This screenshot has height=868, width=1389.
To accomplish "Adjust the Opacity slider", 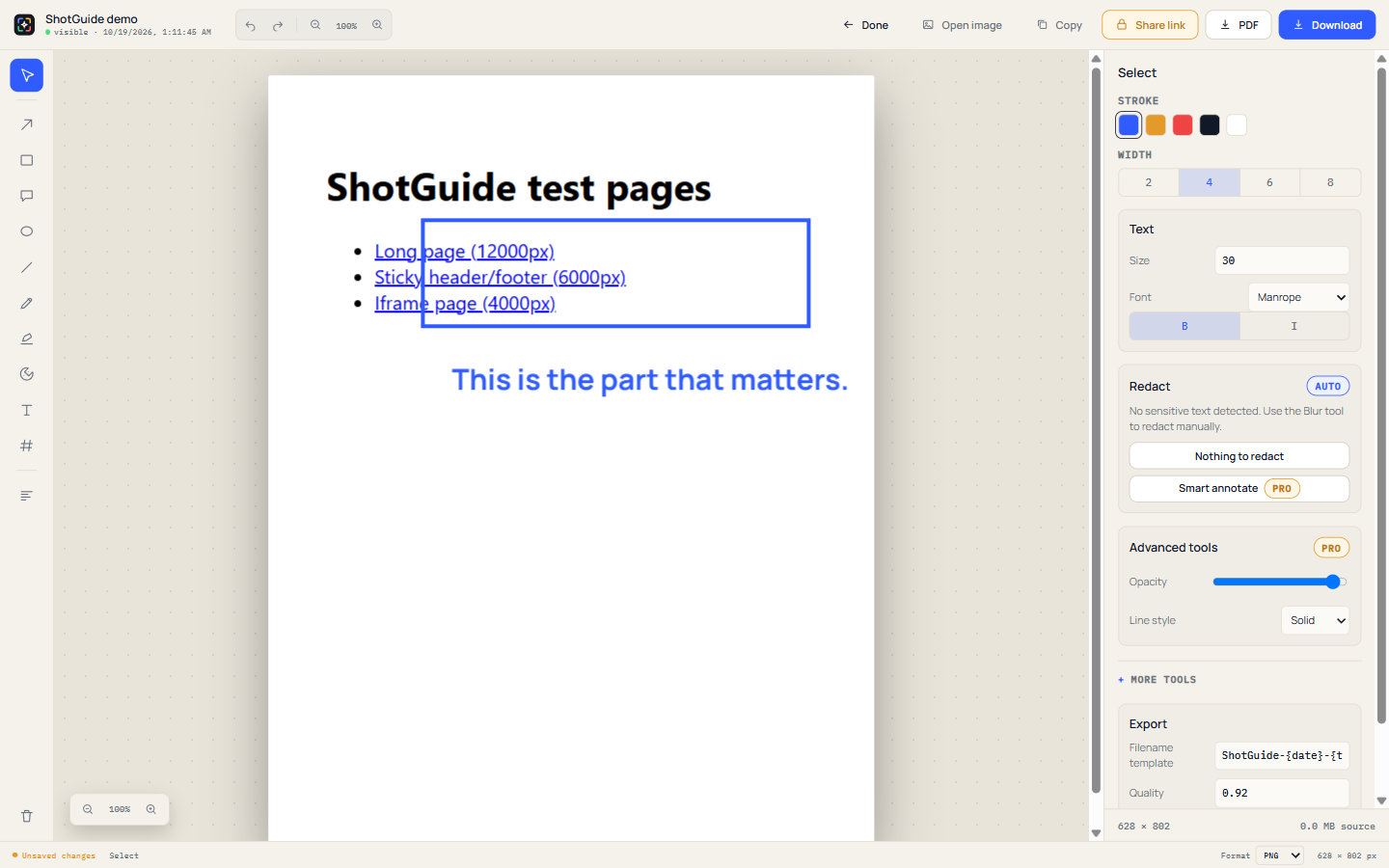I will 1279,582.
